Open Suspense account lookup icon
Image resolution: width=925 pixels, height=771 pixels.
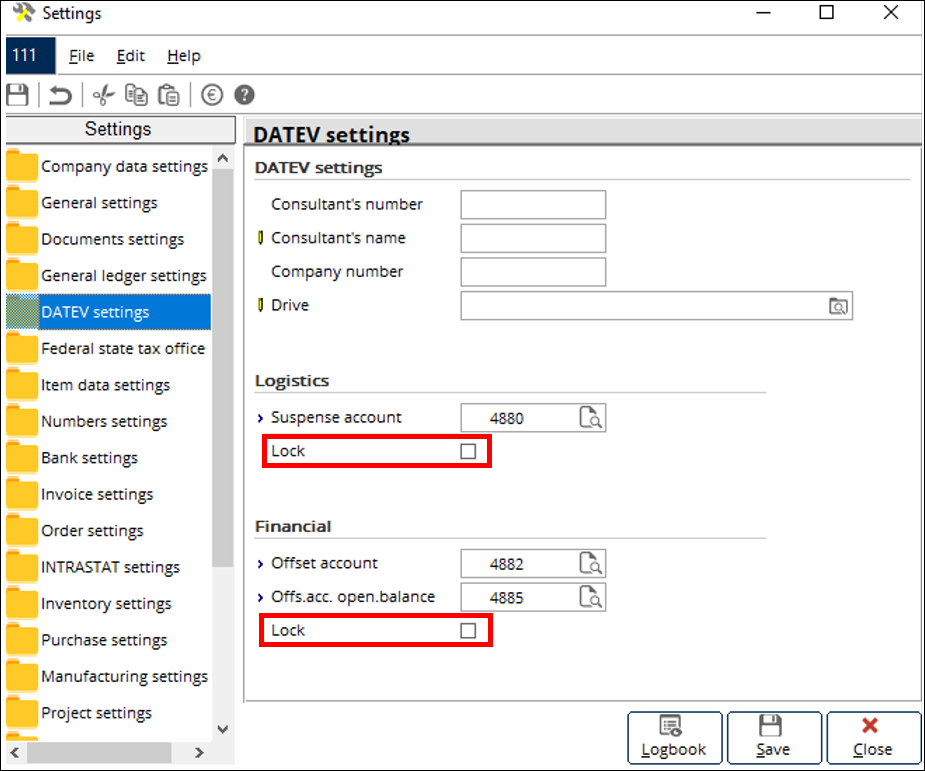click(x=591, y=417)
